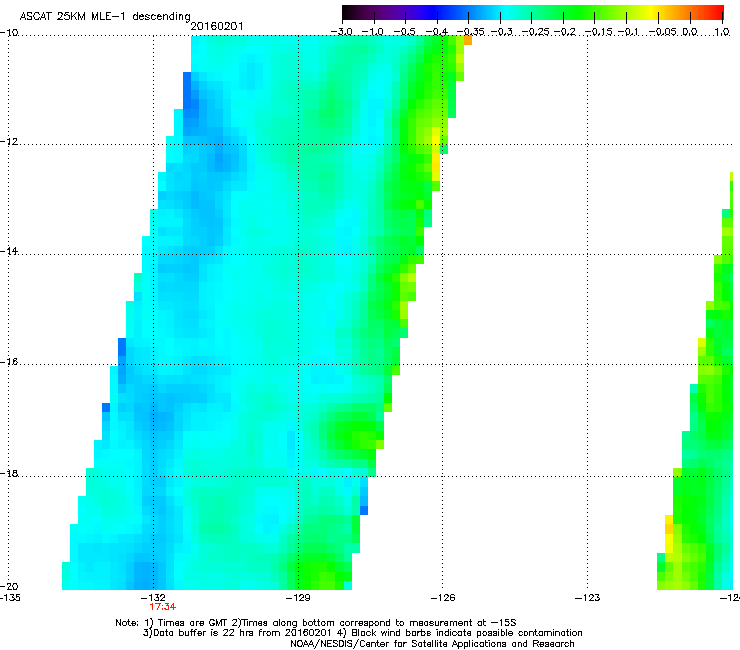Screen dimensions: 740x650
Task: Click the longitude axis label '-135'
Action: coord(10,598)
